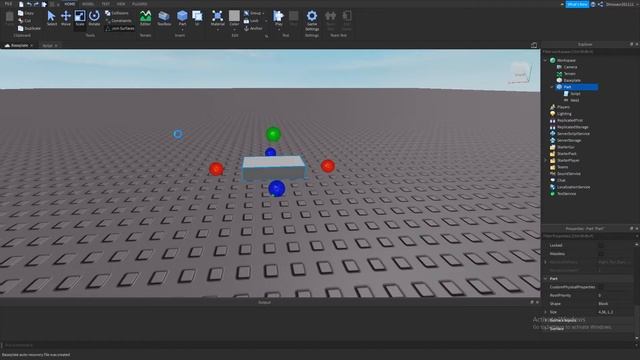
Task: Click the Size property value field
Action: click(615, 312)
